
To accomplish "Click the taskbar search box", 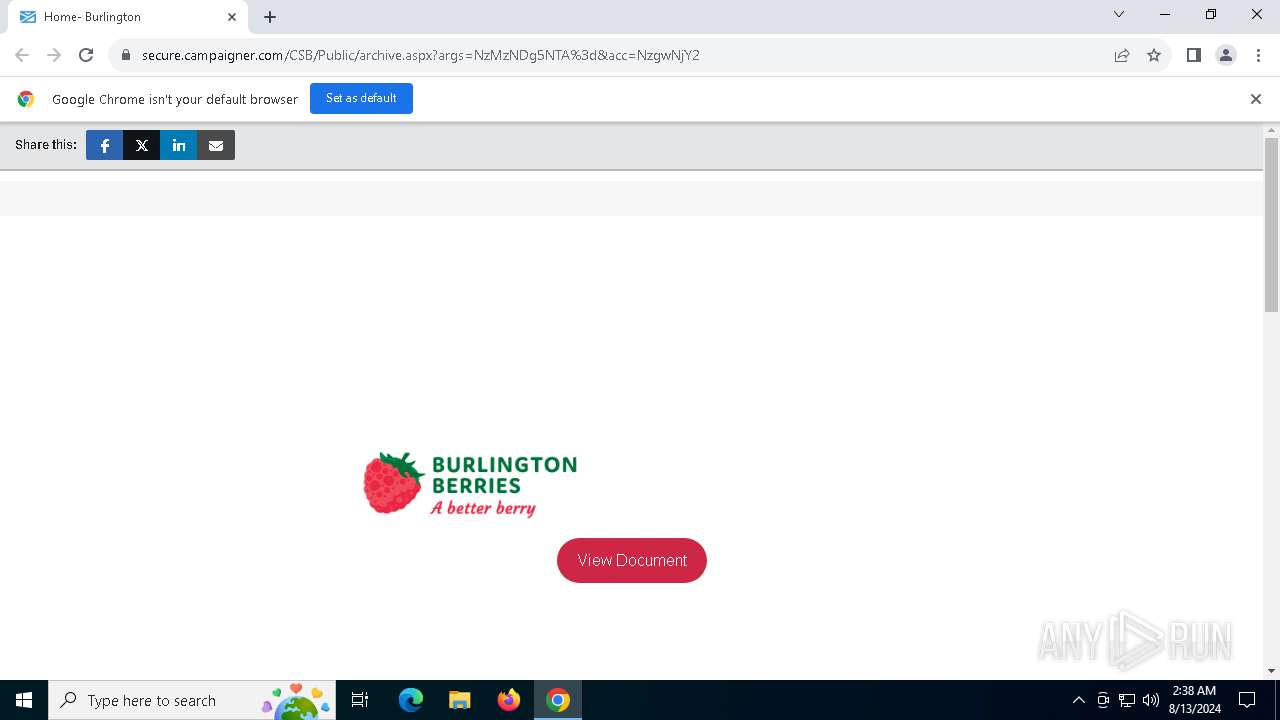I will point(192,700).
